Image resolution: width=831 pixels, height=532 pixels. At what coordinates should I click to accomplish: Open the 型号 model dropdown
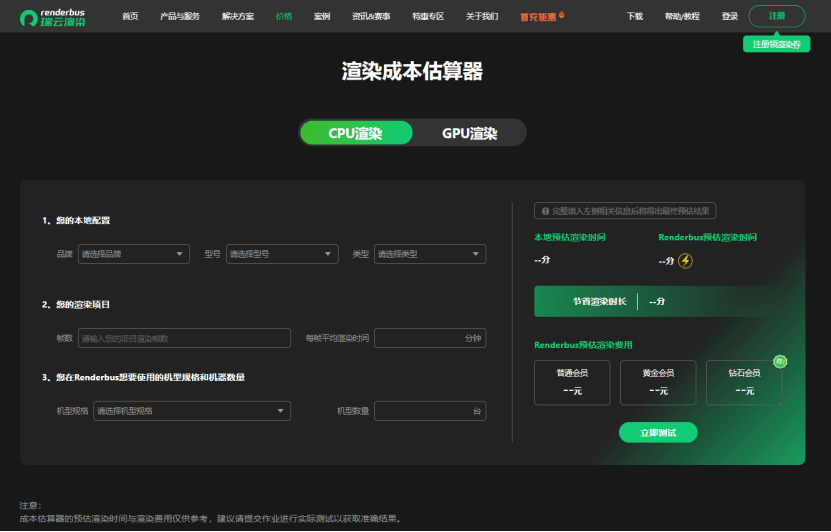[282, 254]
